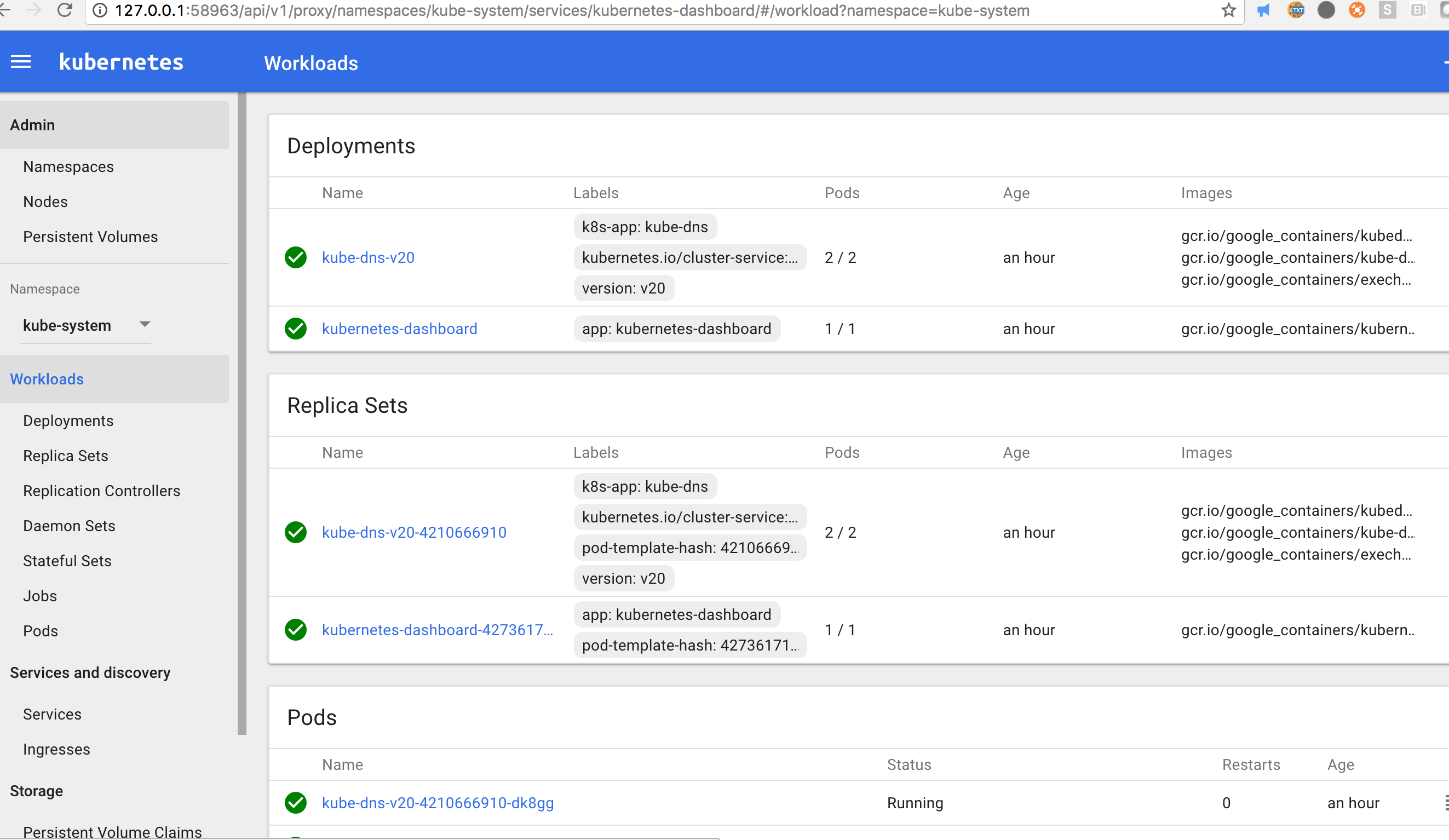The width and height of the screenshot is (1449, 840).
Task: Click 'app: kubernetes-dashboard' label in Deployments
Action: point(677,329)
